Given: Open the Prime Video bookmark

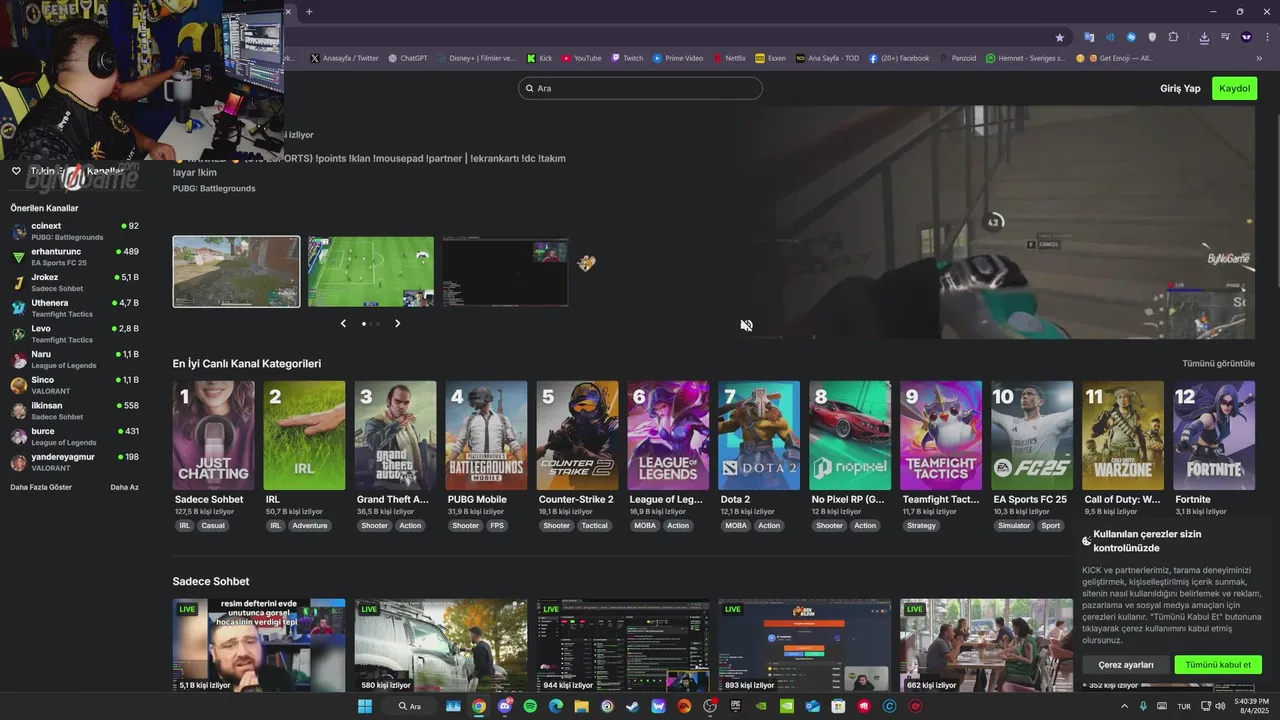Looking at the screenshot, I should 678,58.
